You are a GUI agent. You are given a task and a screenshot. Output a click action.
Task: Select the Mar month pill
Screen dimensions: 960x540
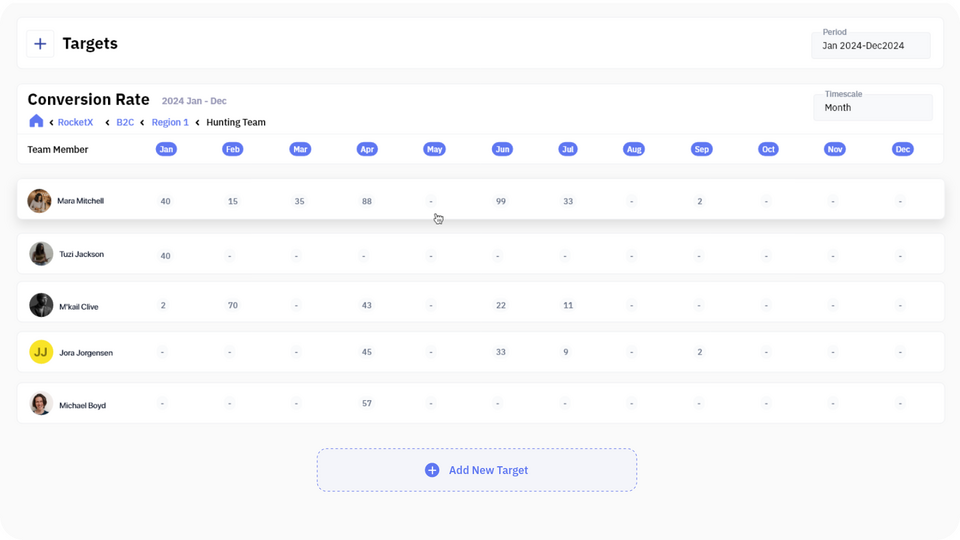(x=300, y=149)
